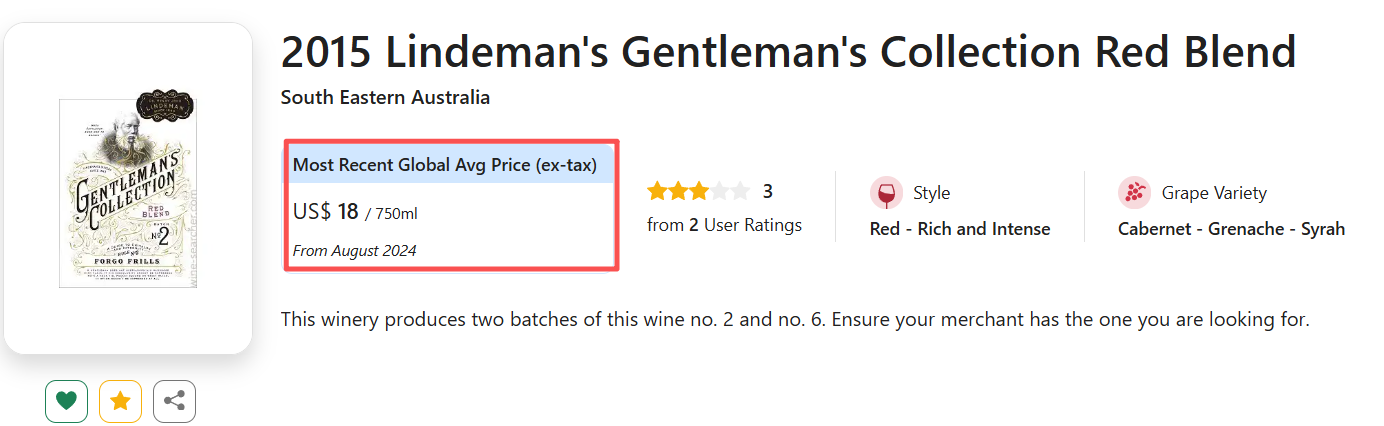Viewport: 1384px width, 426px height.
Task: Click Red - Rich and Intense style link
Action: pos(959,229)
